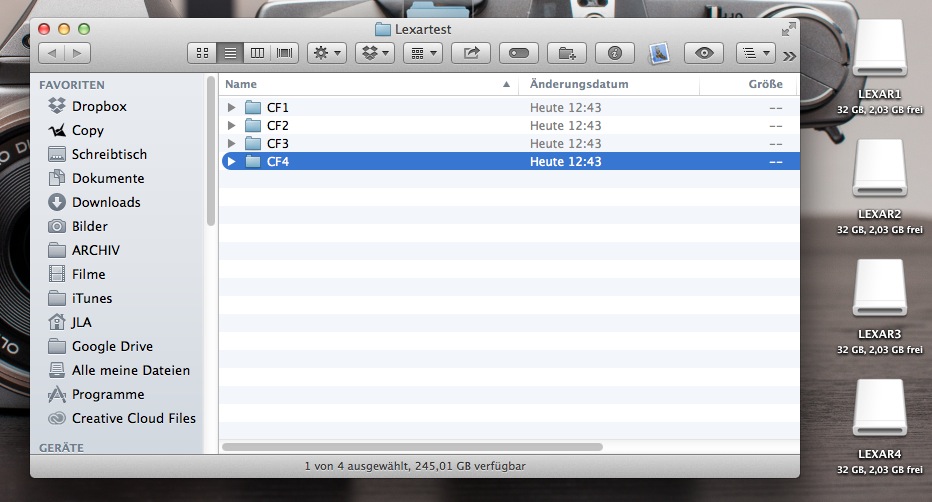Sort by the Name column header

[x=360, y=84]
